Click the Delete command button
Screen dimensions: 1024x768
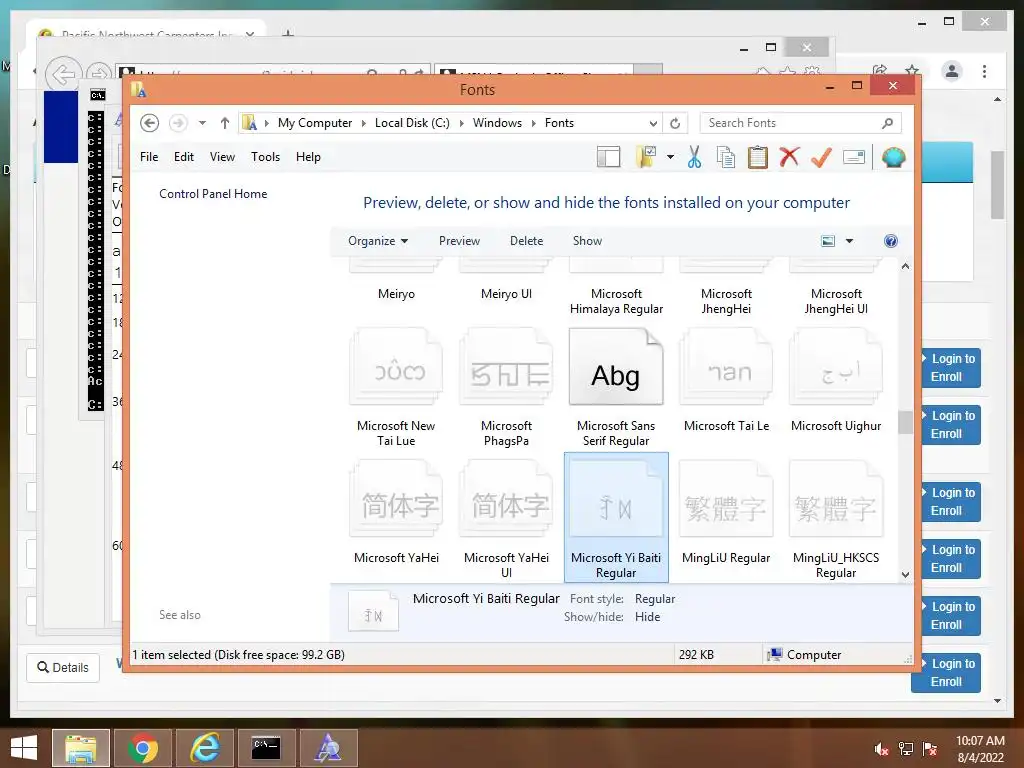pos(526,241)
